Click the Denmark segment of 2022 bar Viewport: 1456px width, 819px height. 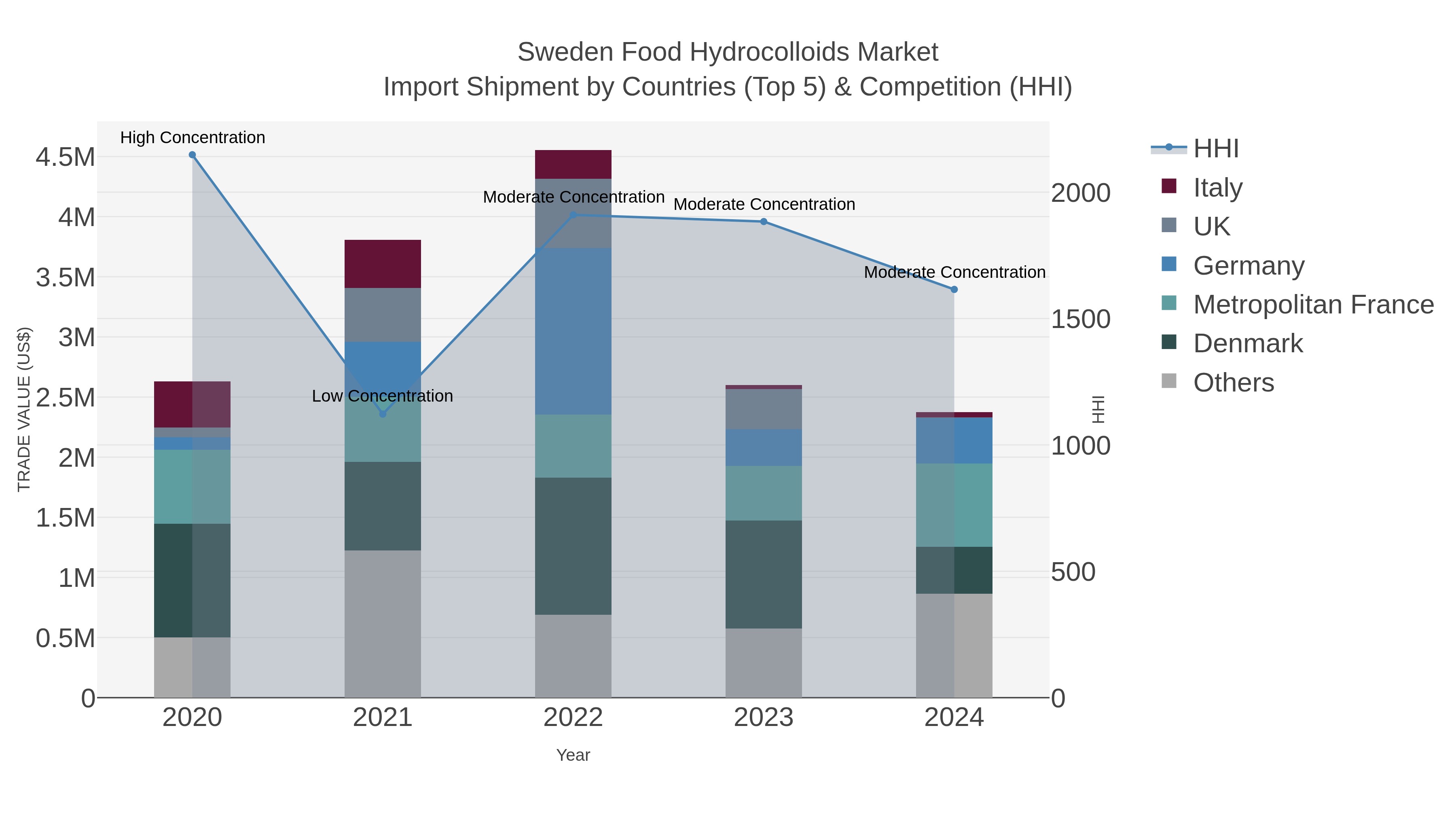(573, 546)
